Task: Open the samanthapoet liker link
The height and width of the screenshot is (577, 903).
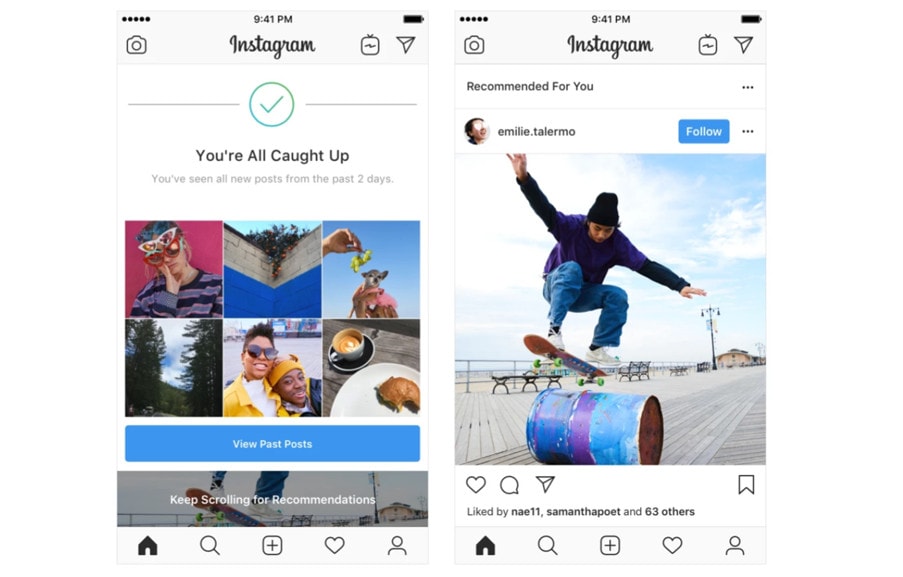Action: (583, 511)
